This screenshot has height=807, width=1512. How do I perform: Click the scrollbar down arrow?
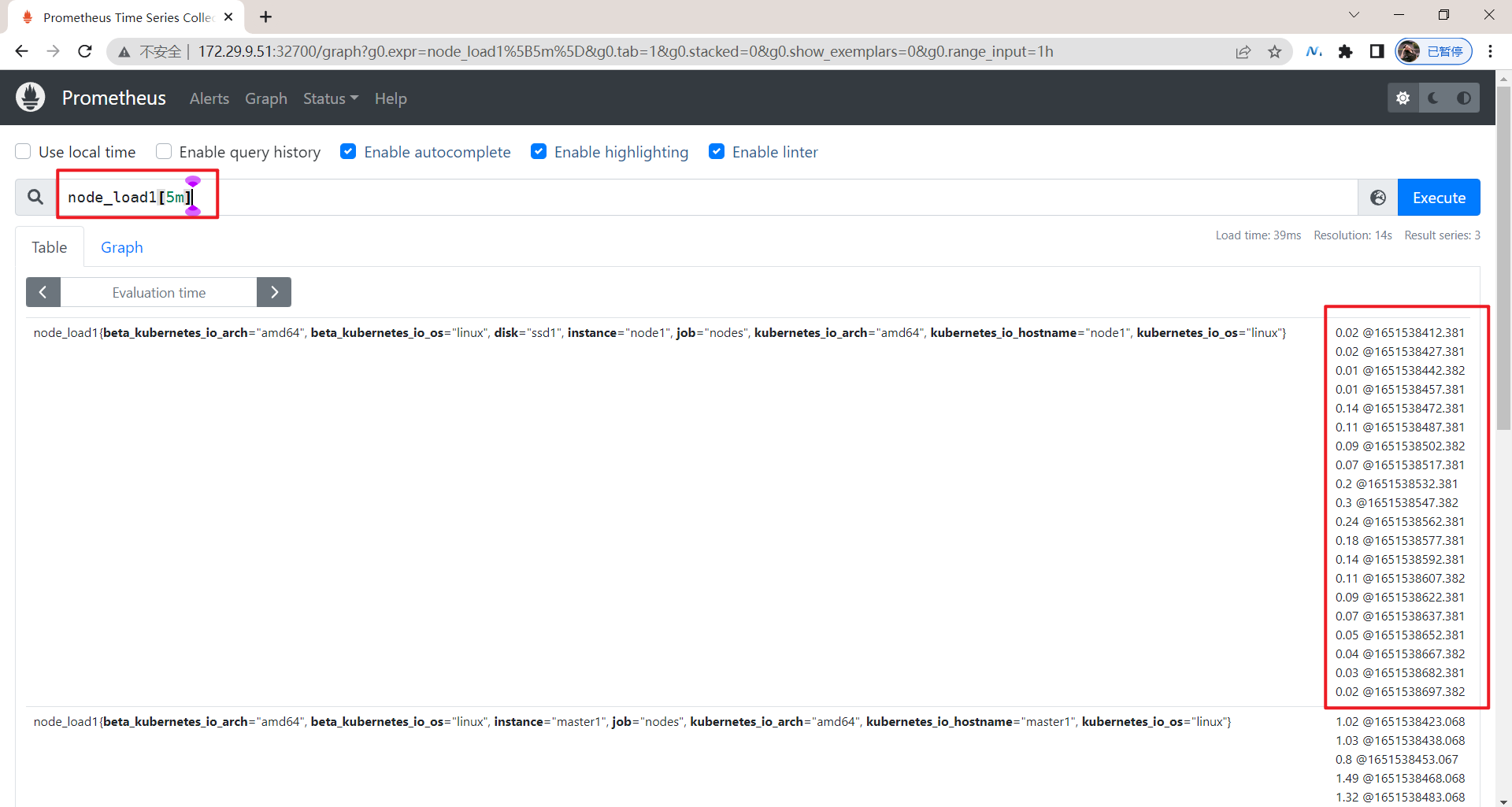(1503, 801)
